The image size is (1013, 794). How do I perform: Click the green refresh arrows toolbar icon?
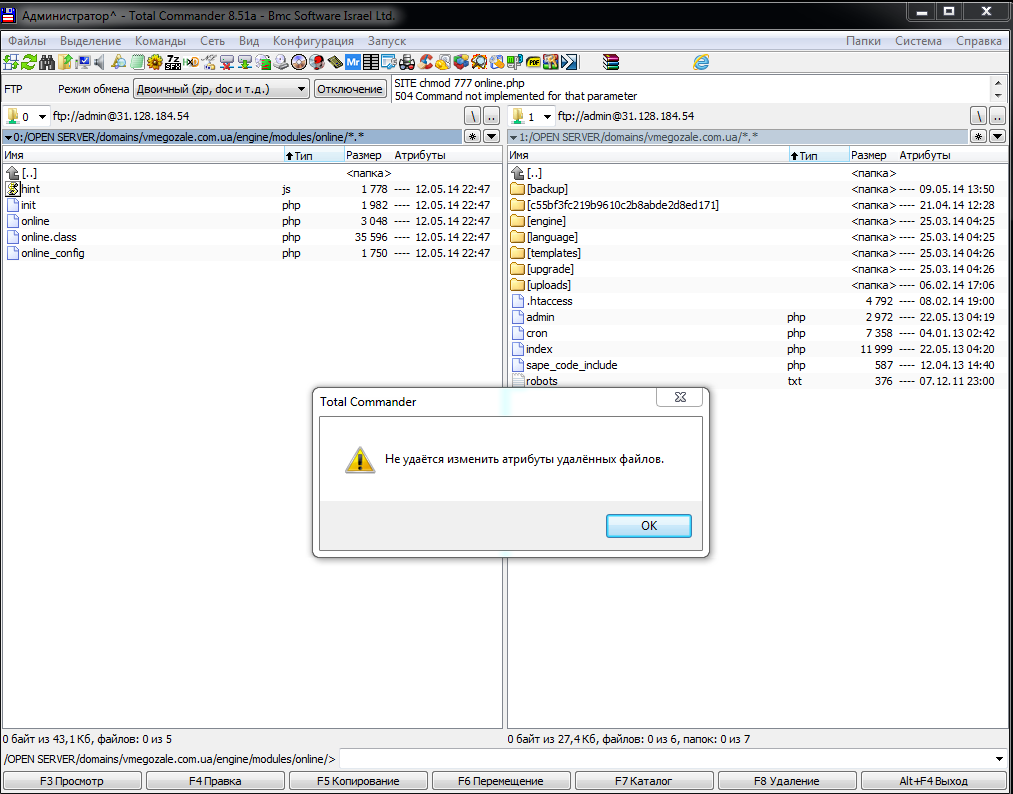click(29, 62)
